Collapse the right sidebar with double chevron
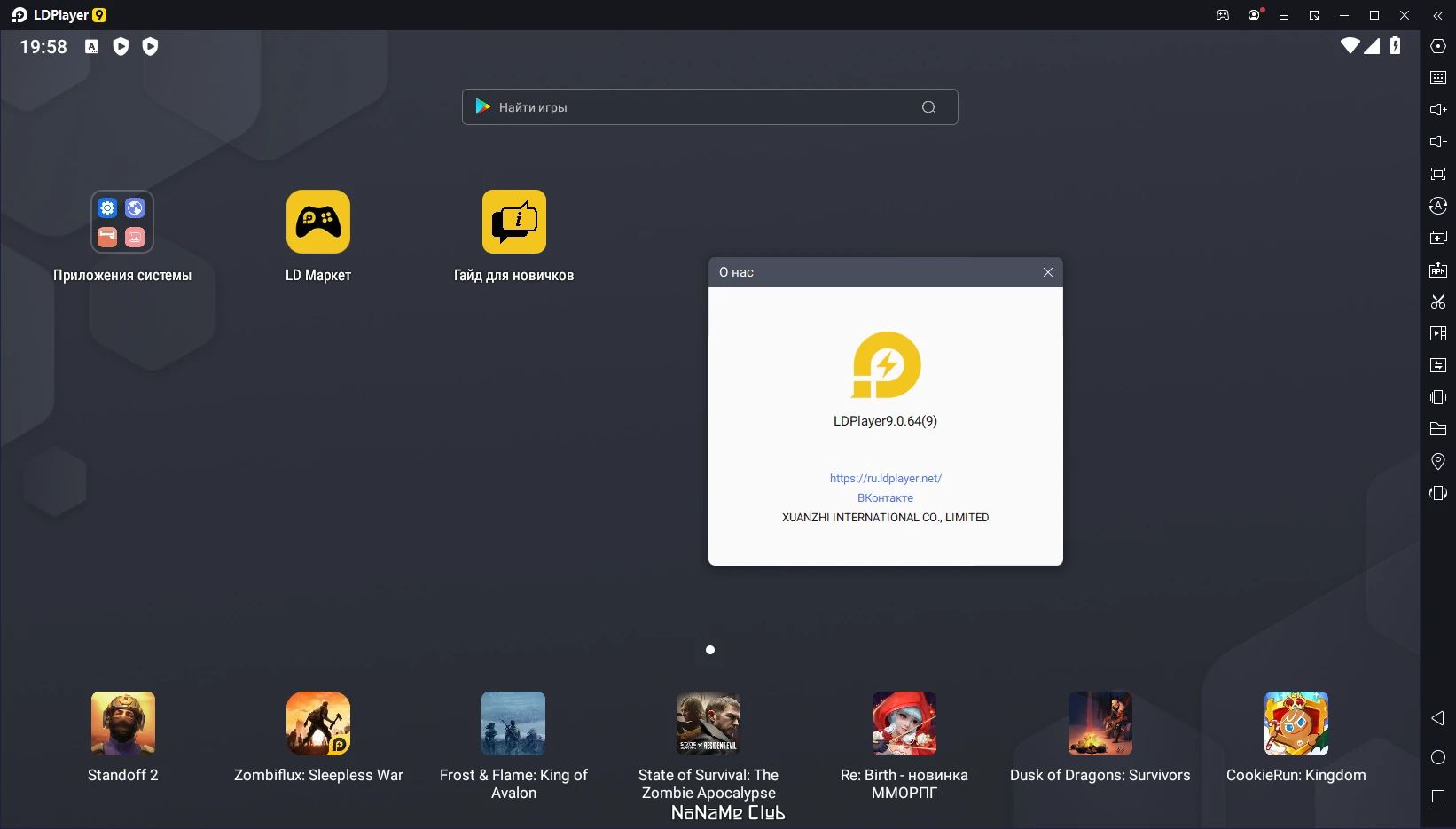Screen dimensions: 1456x829 [x=1438, y=15]
